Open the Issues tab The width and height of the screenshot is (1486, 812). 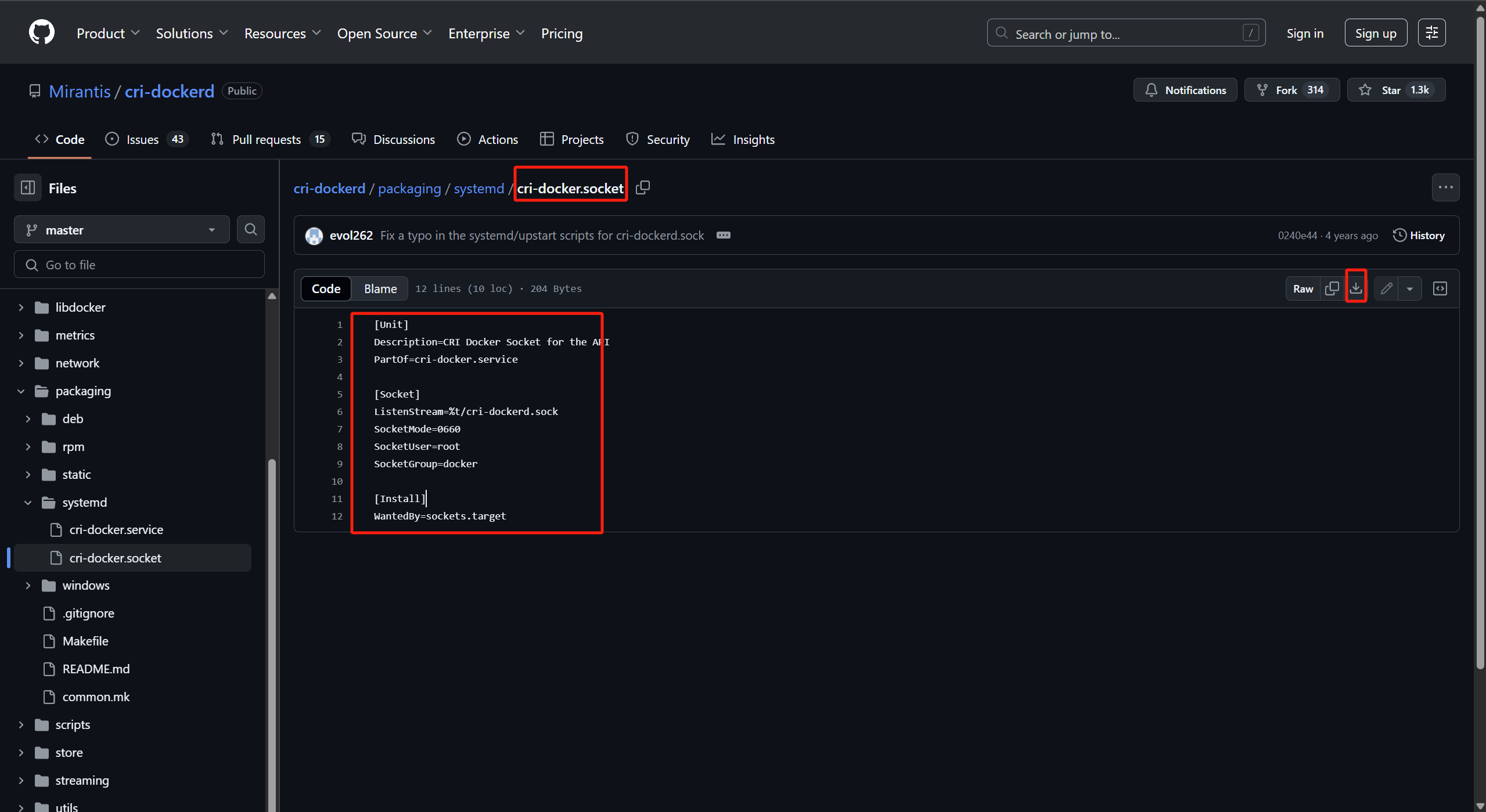pyautogui.click(x=146, y=139)
